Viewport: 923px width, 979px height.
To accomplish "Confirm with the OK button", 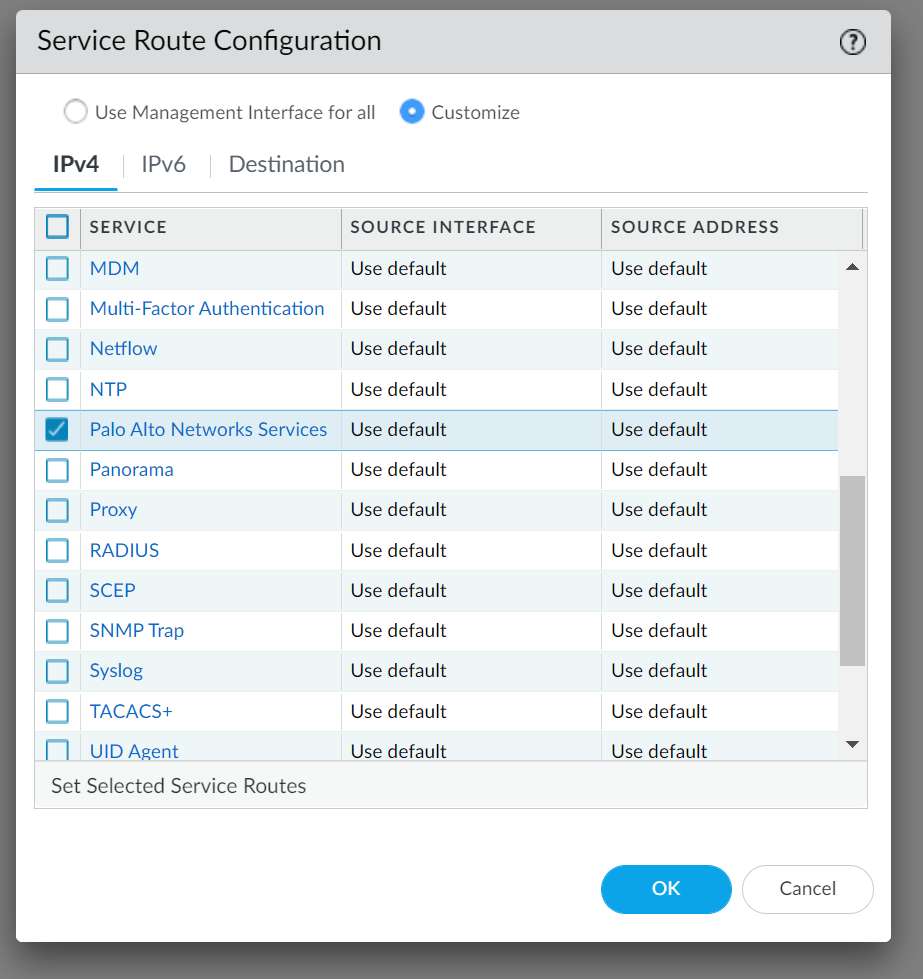I will [666, 889].
